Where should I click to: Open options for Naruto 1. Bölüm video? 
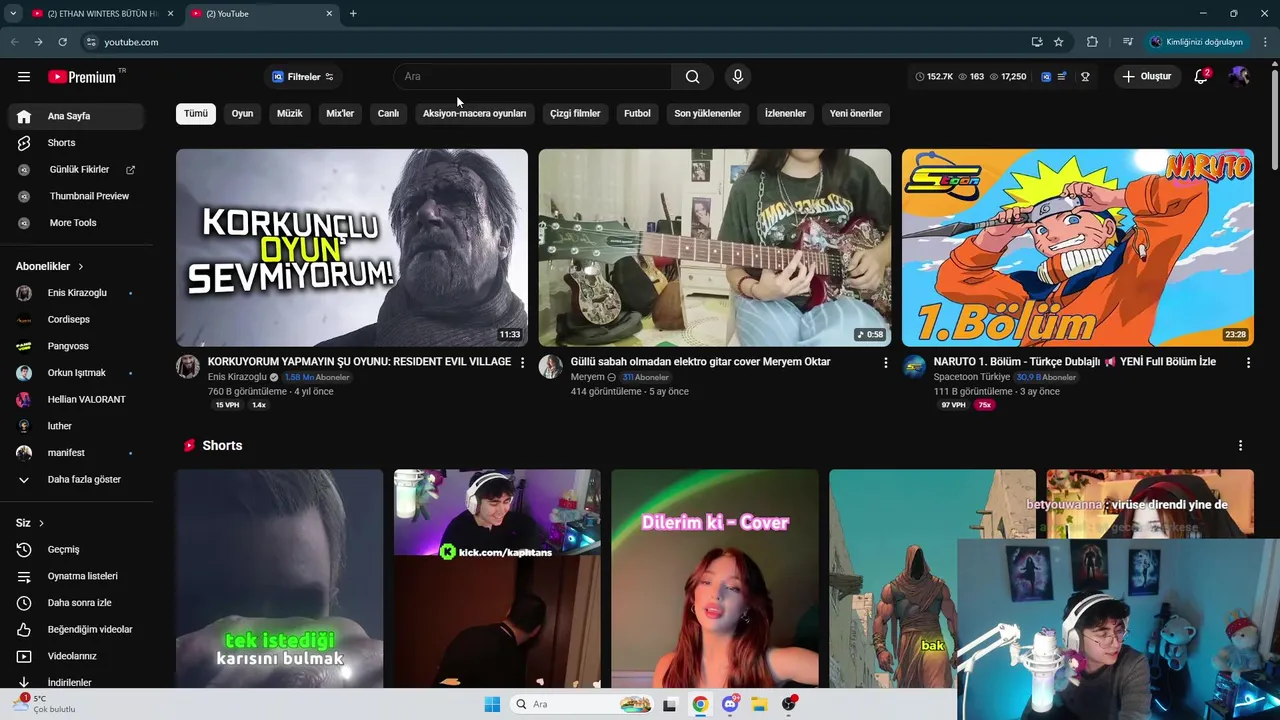[x=1248, y=362]
